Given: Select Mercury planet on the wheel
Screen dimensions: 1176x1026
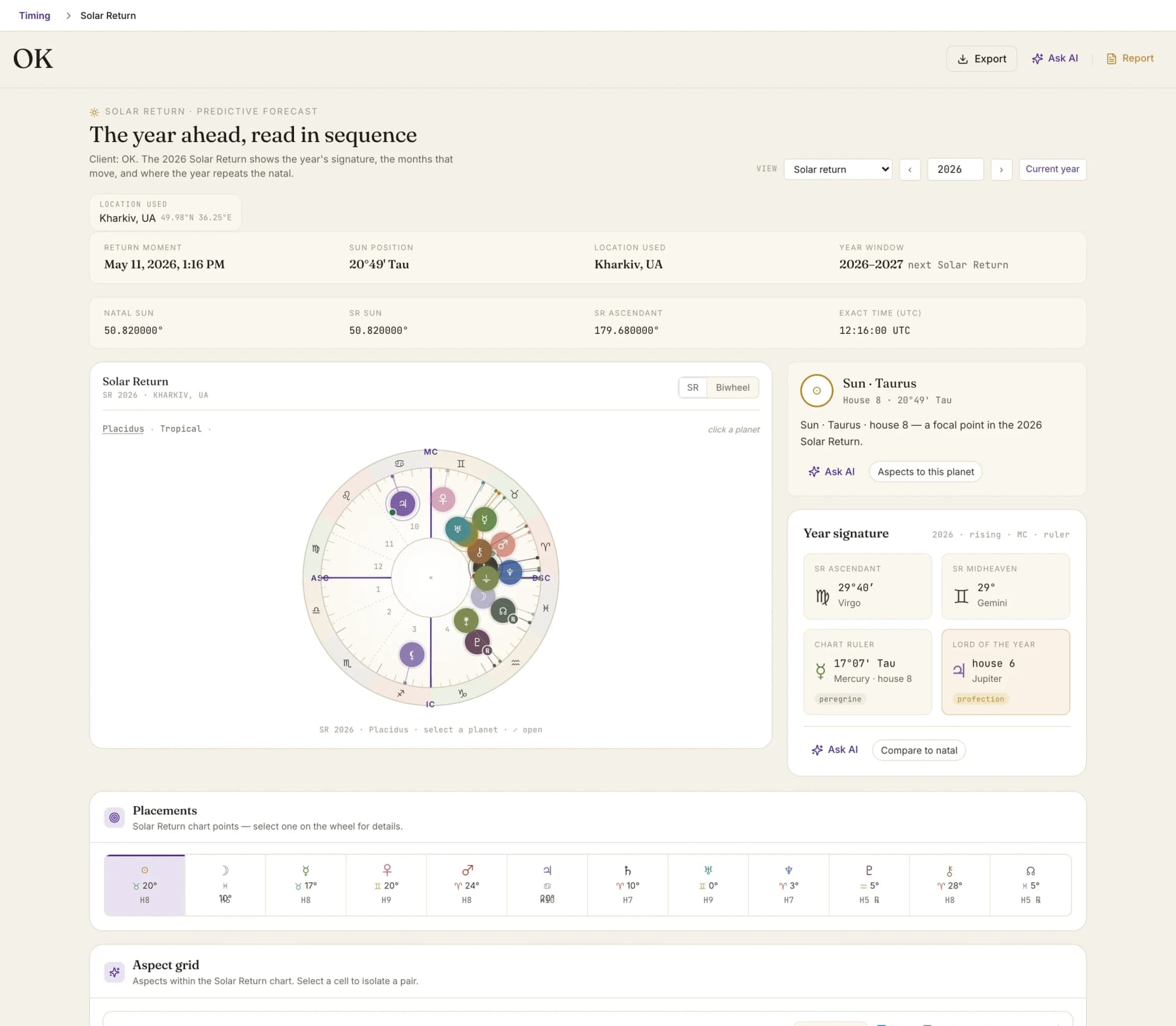Looking at the screenshot, I should pos(484,519).
